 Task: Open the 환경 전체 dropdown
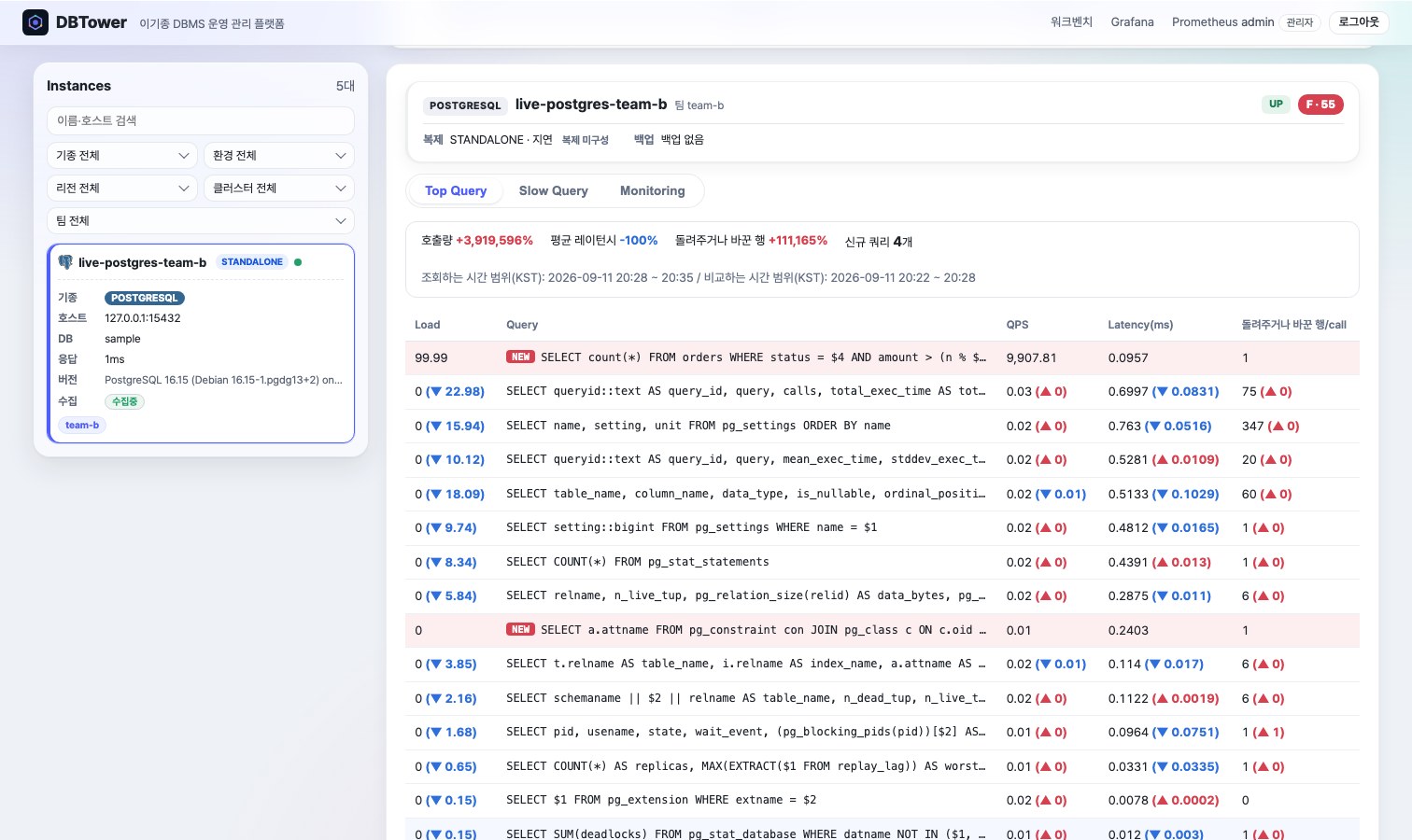pyautogui.click(x=279, y=155)
